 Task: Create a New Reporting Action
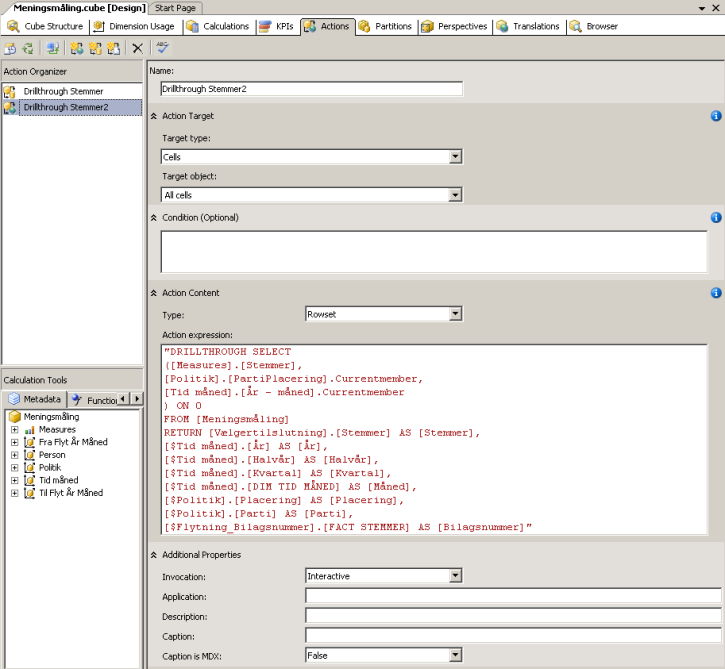[113, 48]
